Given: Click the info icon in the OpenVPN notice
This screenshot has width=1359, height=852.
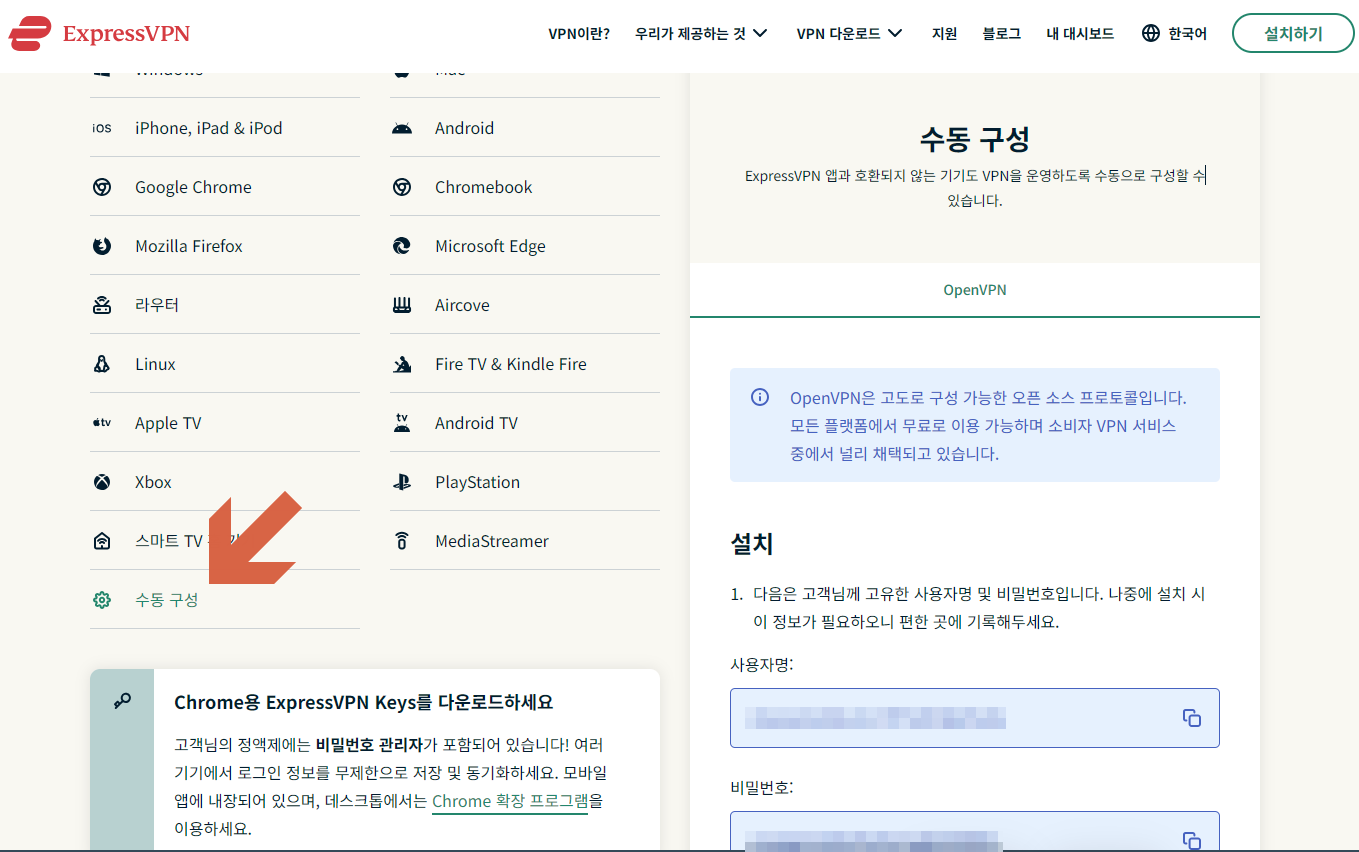Looking at the screenshot, I should (x=760, y=397).
